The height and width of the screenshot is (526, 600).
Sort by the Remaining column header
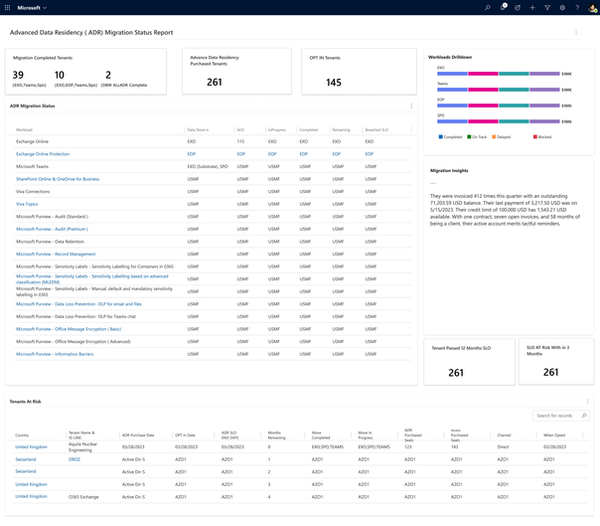click(341, 130)
